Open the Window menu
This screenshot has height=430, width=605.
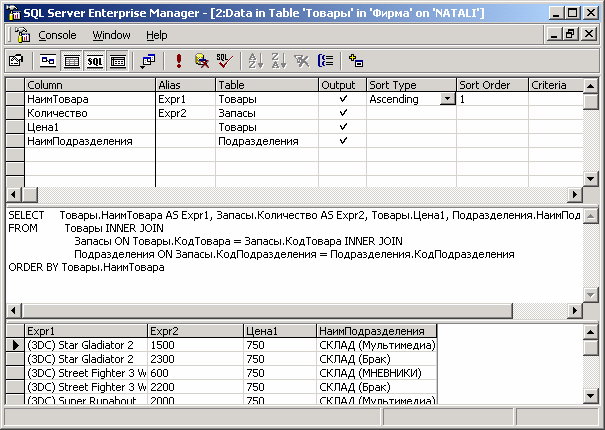(111, 35)
